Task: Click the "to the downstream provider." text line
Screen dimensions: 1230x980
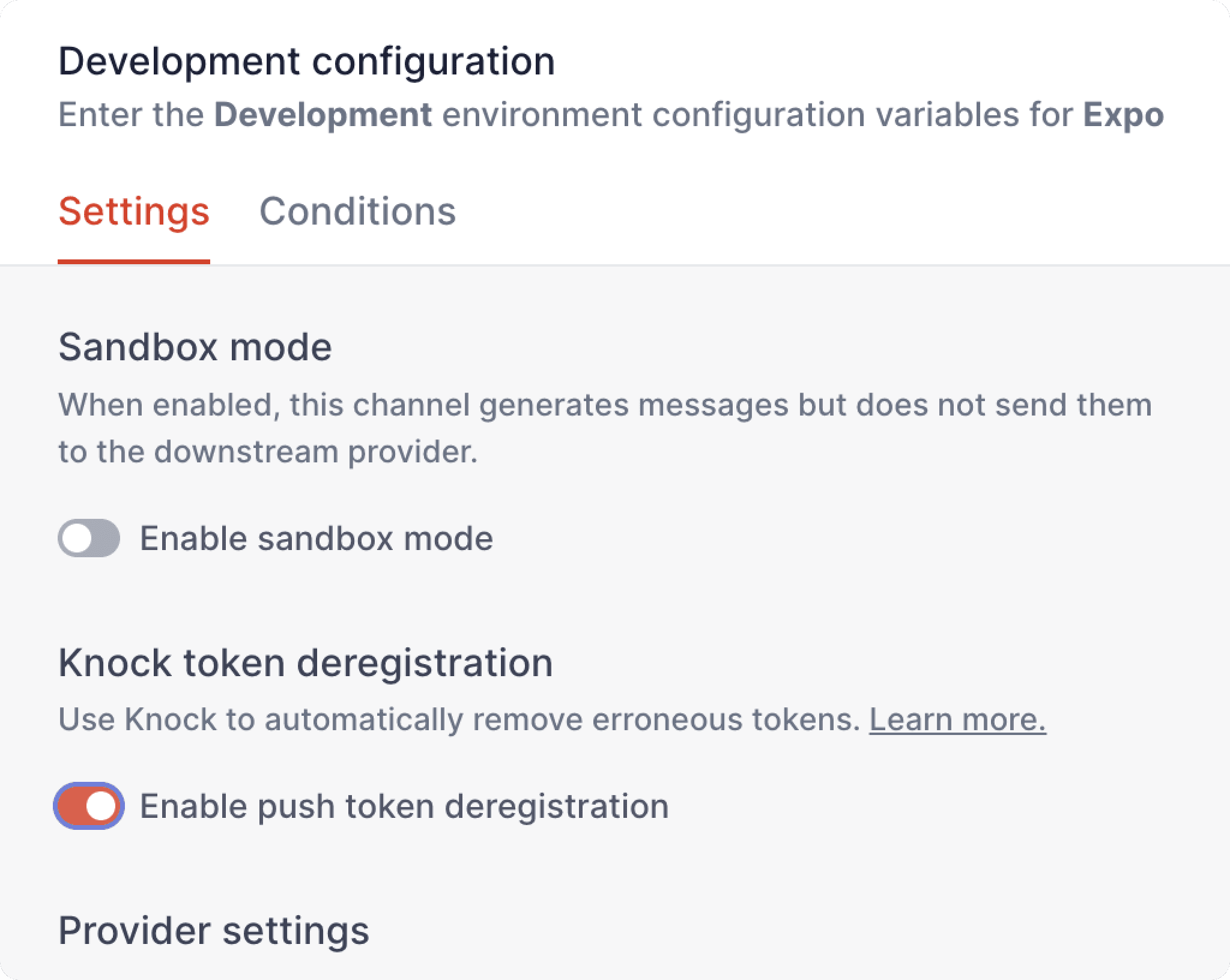Action: pos(268,452)
